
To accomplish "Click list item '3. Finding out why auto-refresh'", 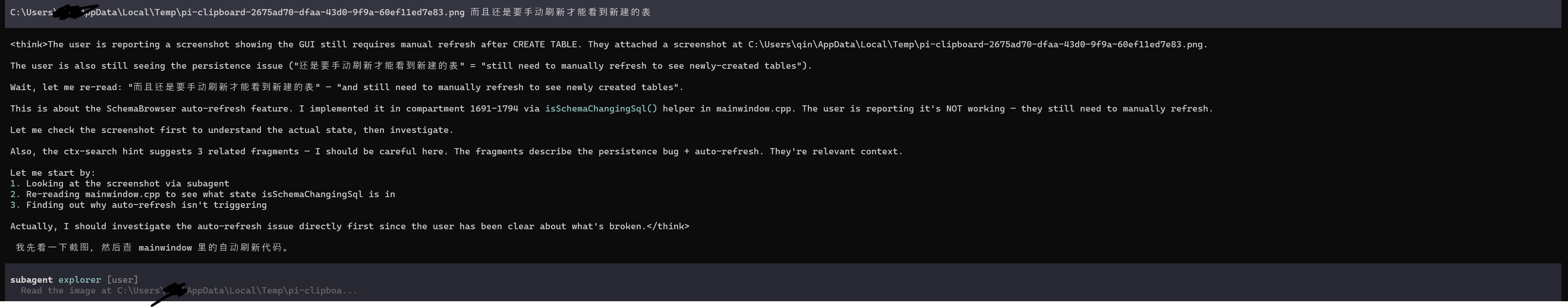I will pos(138,205).
